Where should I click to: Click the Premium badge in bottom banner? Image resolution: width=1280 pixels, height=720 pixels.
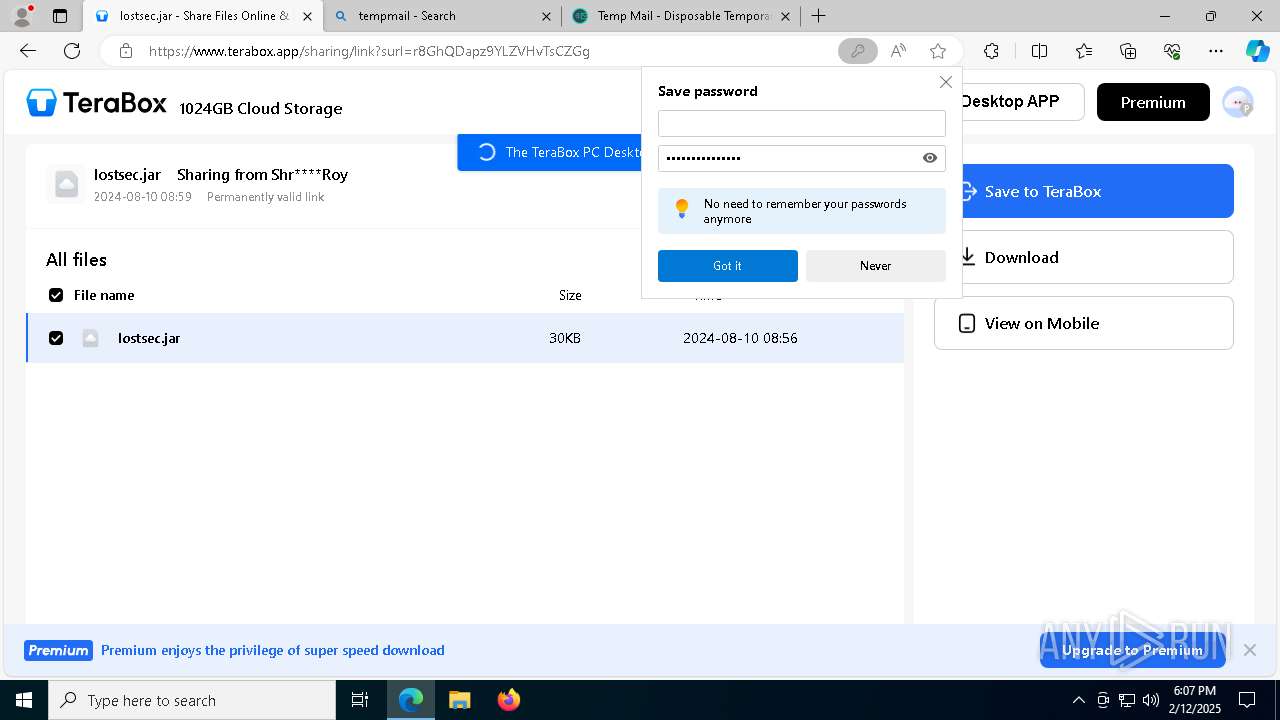click(58, 650)
